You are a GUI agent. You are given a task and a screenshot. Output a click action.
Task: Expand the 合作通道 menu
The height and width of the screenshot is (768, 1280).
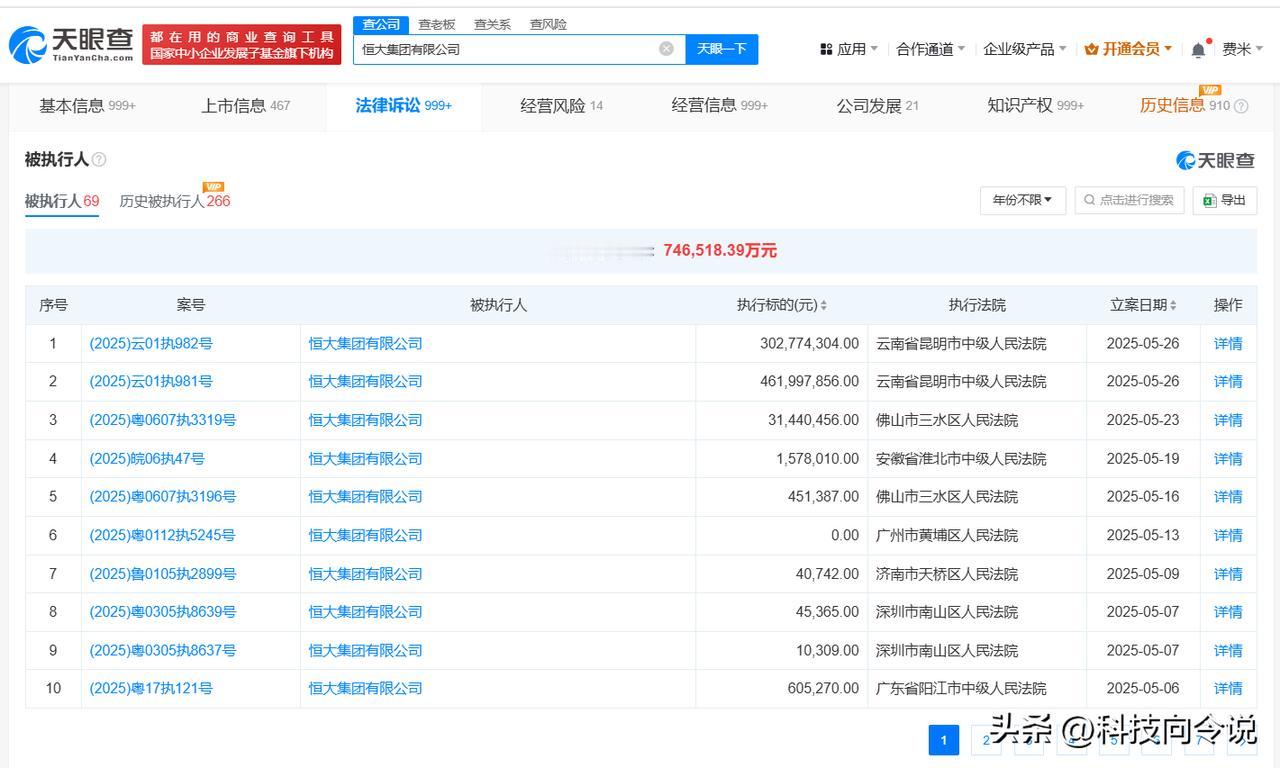point(930,49)
